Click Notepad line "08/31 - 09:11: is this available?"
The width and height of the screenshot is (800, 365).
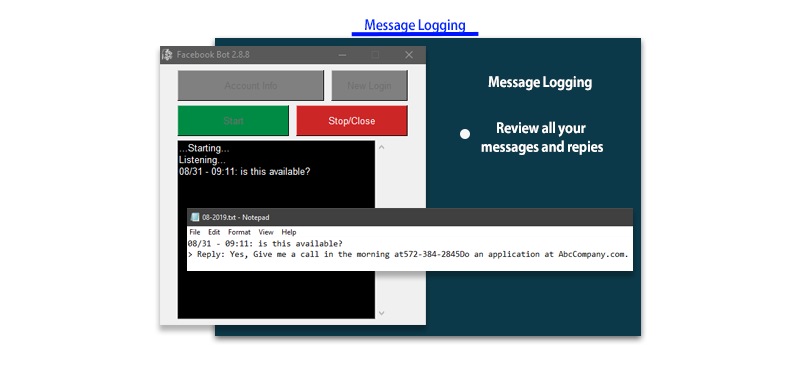tap(265, 244)
